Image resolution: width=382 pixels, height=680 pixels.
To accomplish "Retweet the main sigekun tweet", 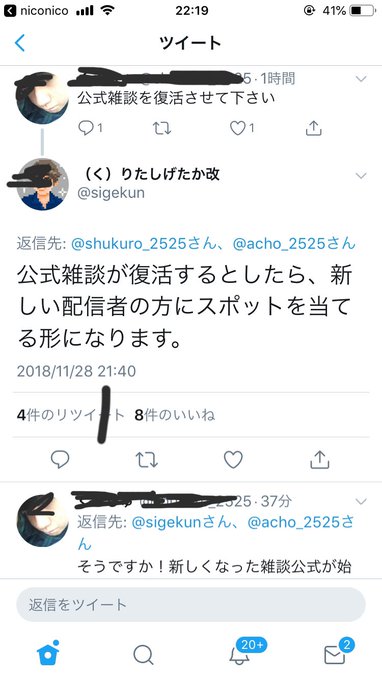I will pyautogui.click(x=147, y=460).
